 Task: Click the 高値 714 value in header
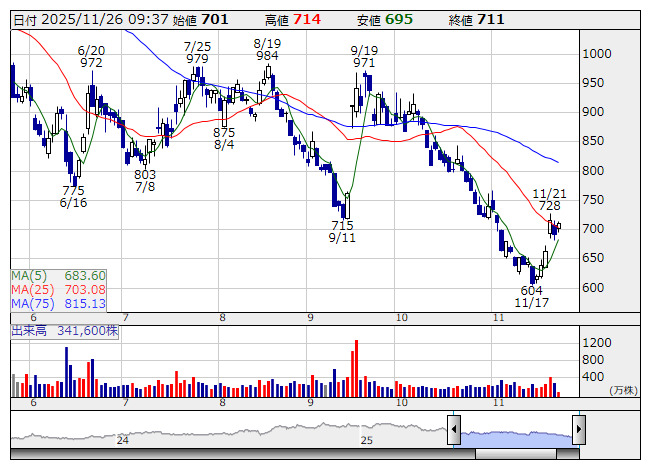pyautogui.click(x=306, y=19)
